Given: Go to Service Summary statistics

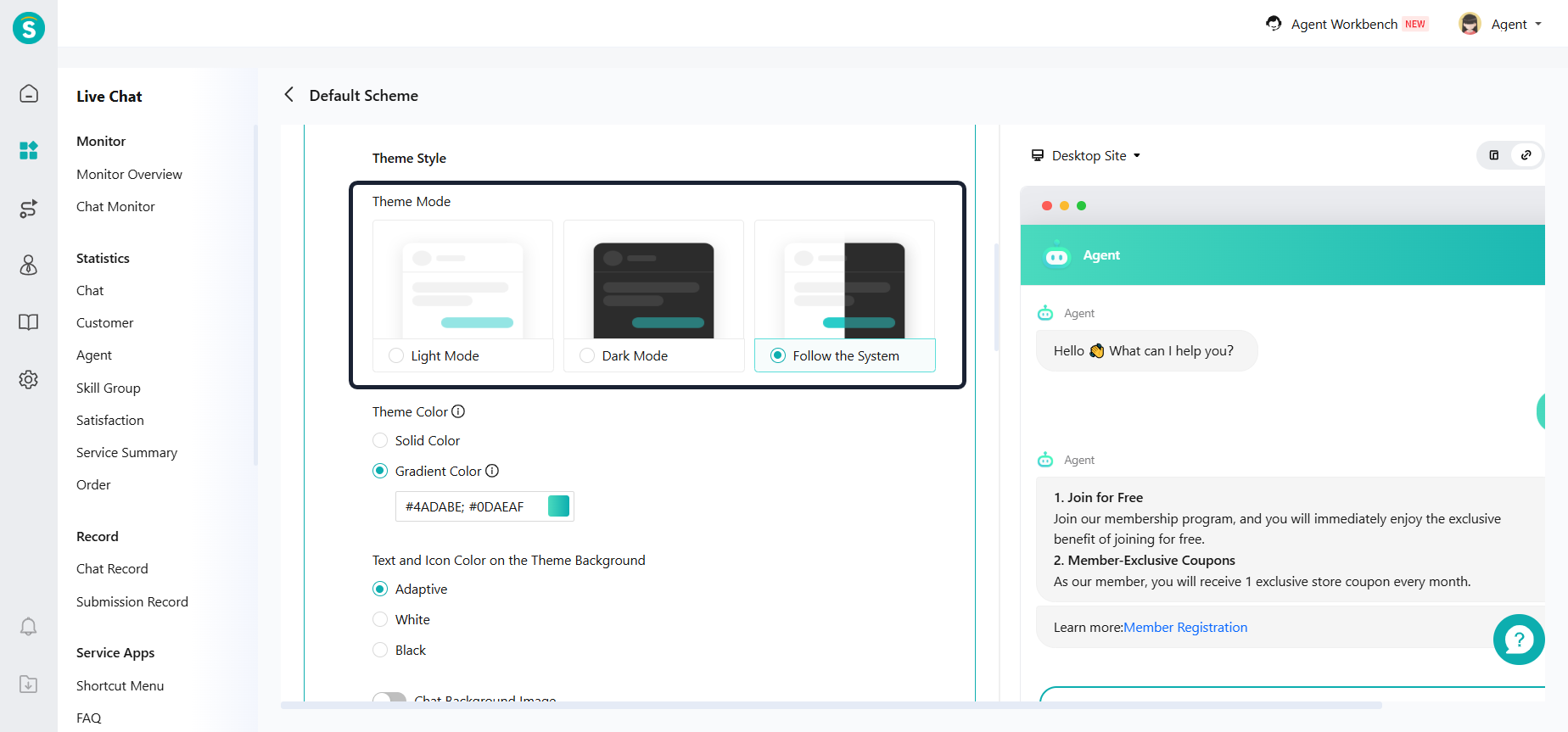Looking at the screenshot, I should [x=126, y=452].
